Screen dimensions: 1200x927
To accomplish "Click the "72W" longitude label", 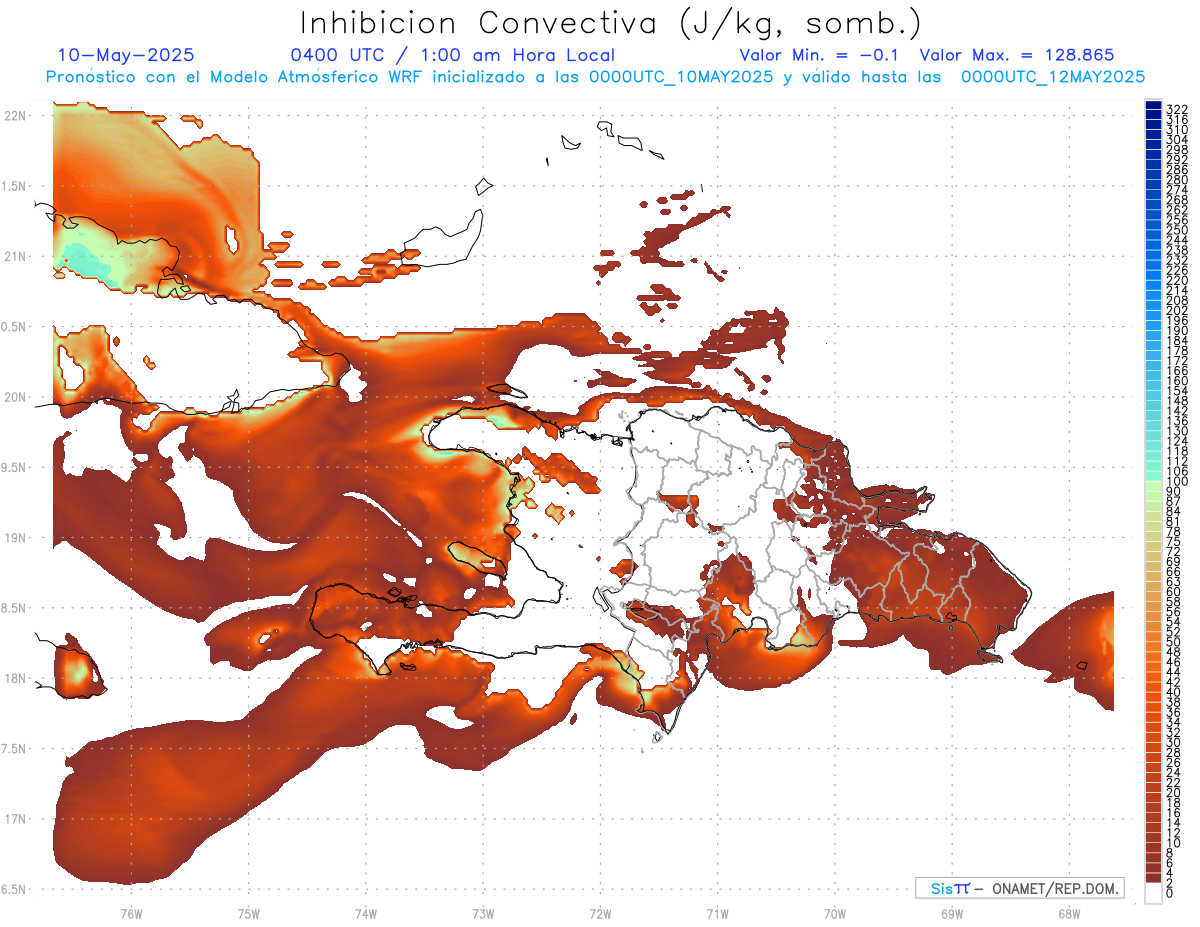I will pyautogui.click(x=600, y=913).
